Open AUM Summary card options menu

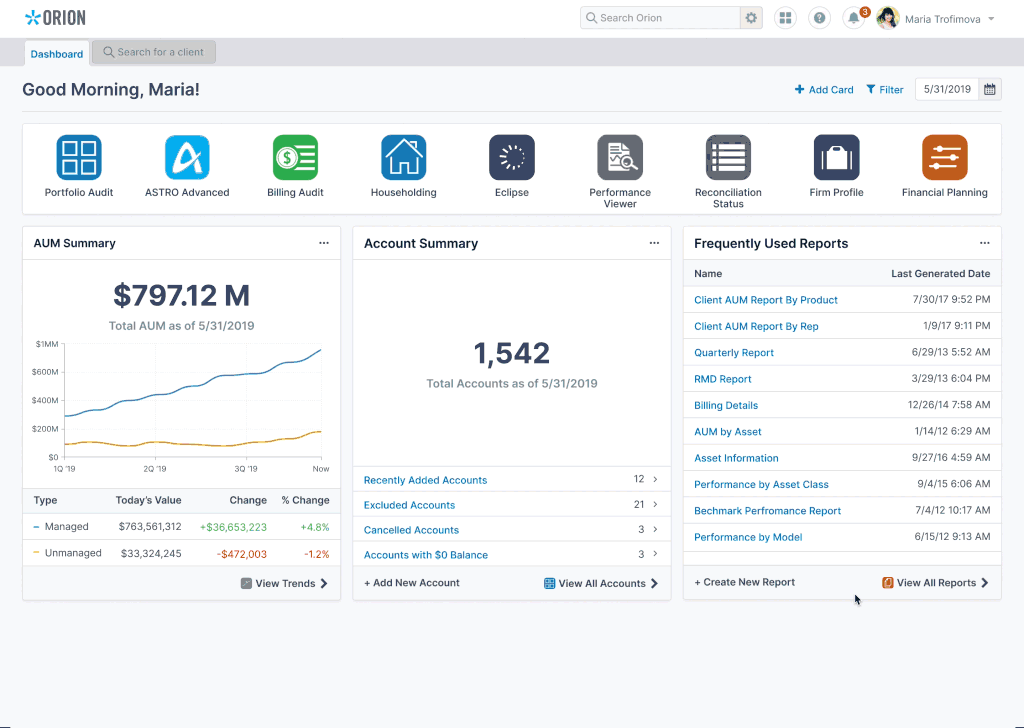tap(323, 243)
